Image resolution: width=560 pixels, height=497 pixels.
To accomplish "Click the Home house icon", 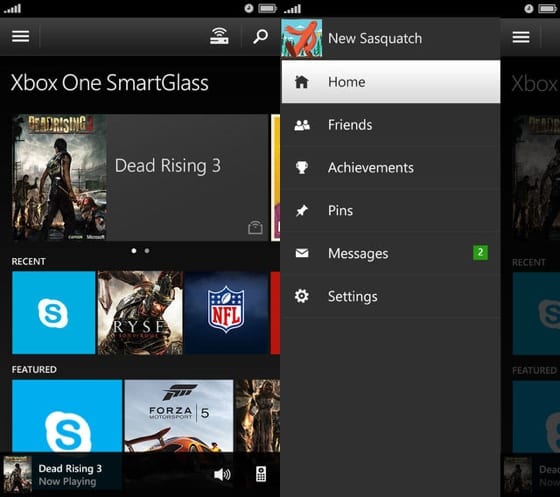I will click(302, 82).
